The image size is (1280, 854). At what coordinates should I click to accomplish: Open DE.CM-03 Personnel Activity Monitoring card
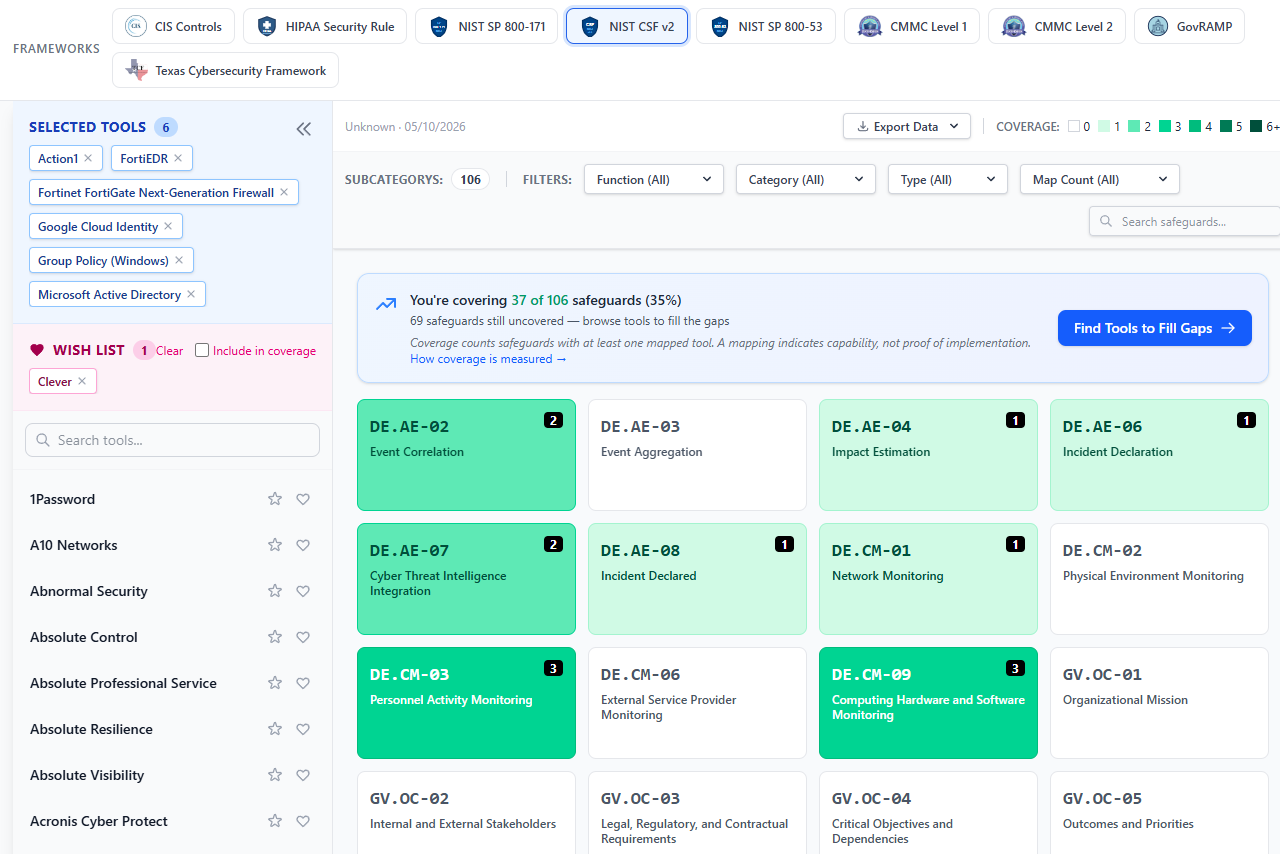point(466,703)
